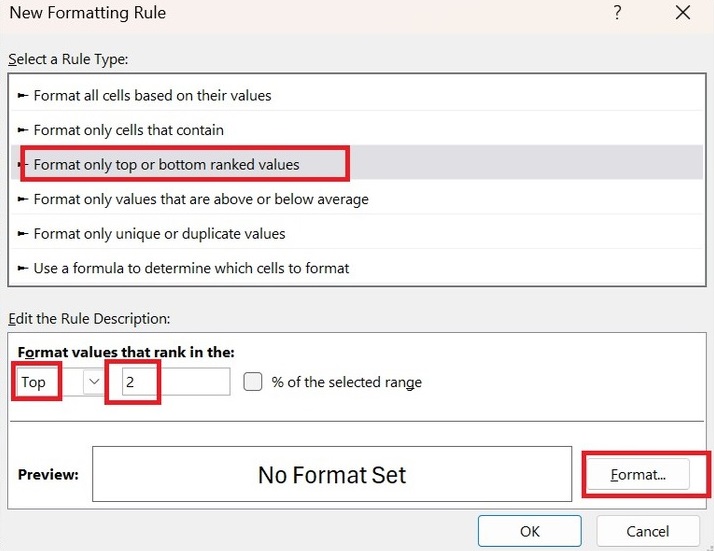714x551 pixels.
Task: Select 'Format only values above or below average'
Action: point(201,199)
